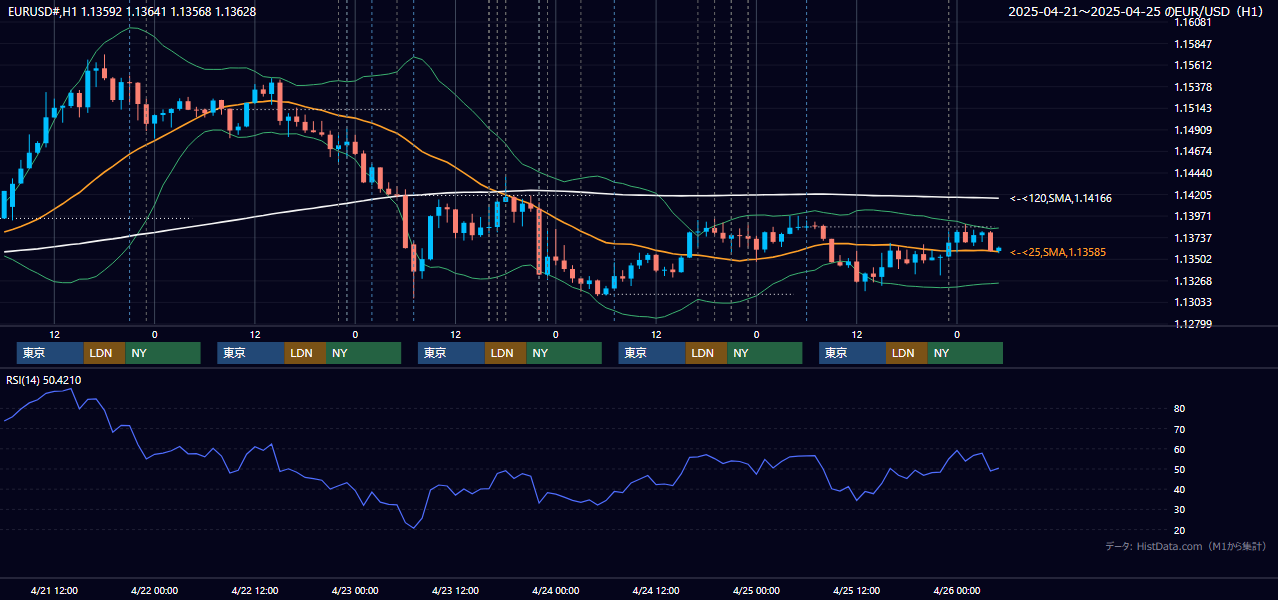The width and height of the screenshot is (1278, 600).
Task: Click price axis label 1.16081
Action: coord(1194,22)
